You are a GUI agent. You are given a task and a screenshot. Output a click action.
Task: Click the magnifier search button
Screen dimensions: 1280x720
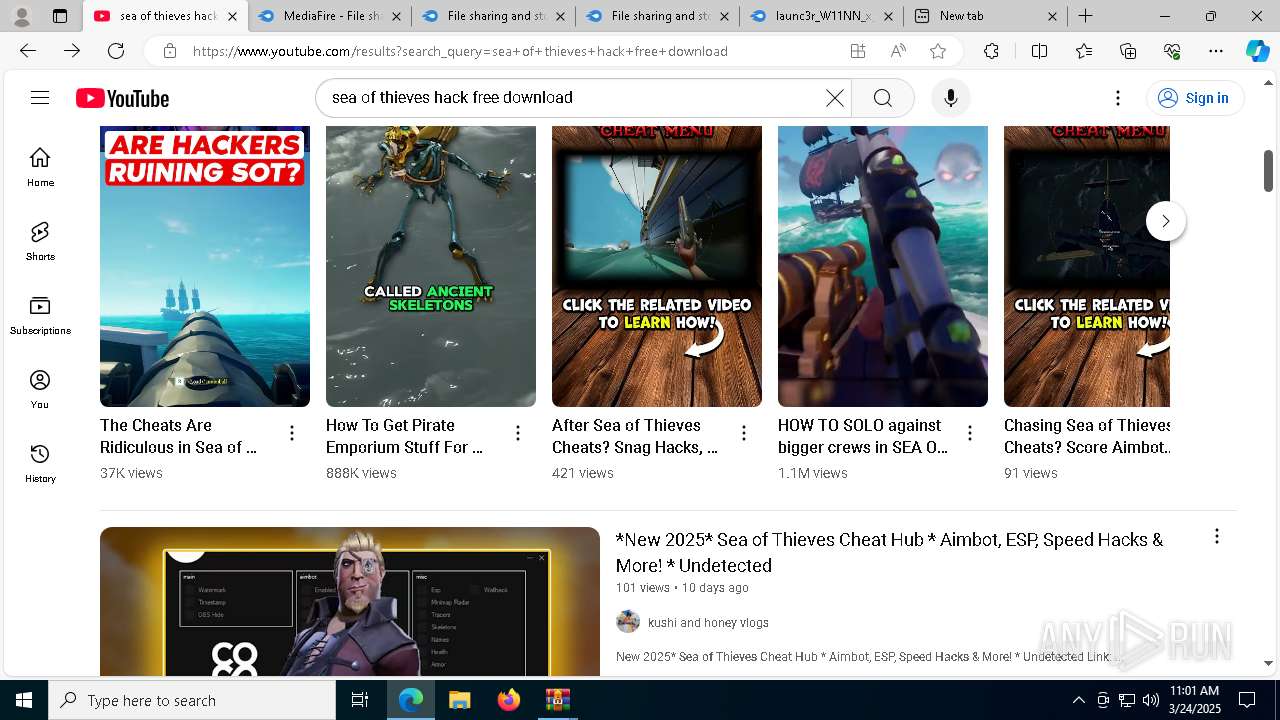point(882,97)
